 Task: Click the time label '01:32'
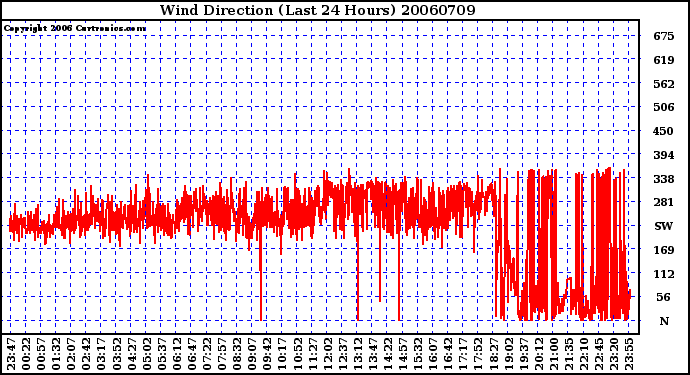(x=57, y=354)
